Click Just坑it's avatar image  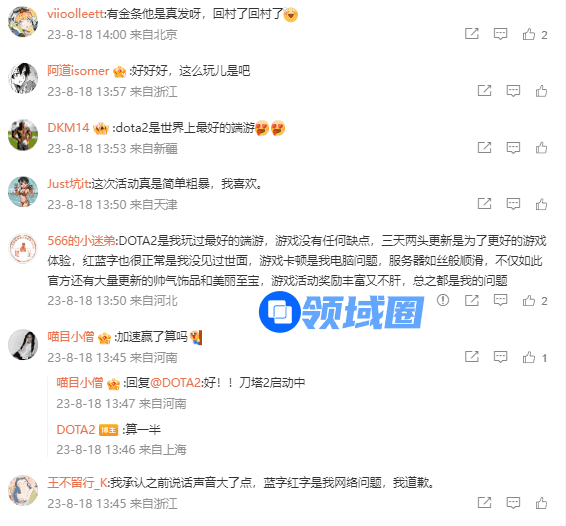tap(23, 192)
